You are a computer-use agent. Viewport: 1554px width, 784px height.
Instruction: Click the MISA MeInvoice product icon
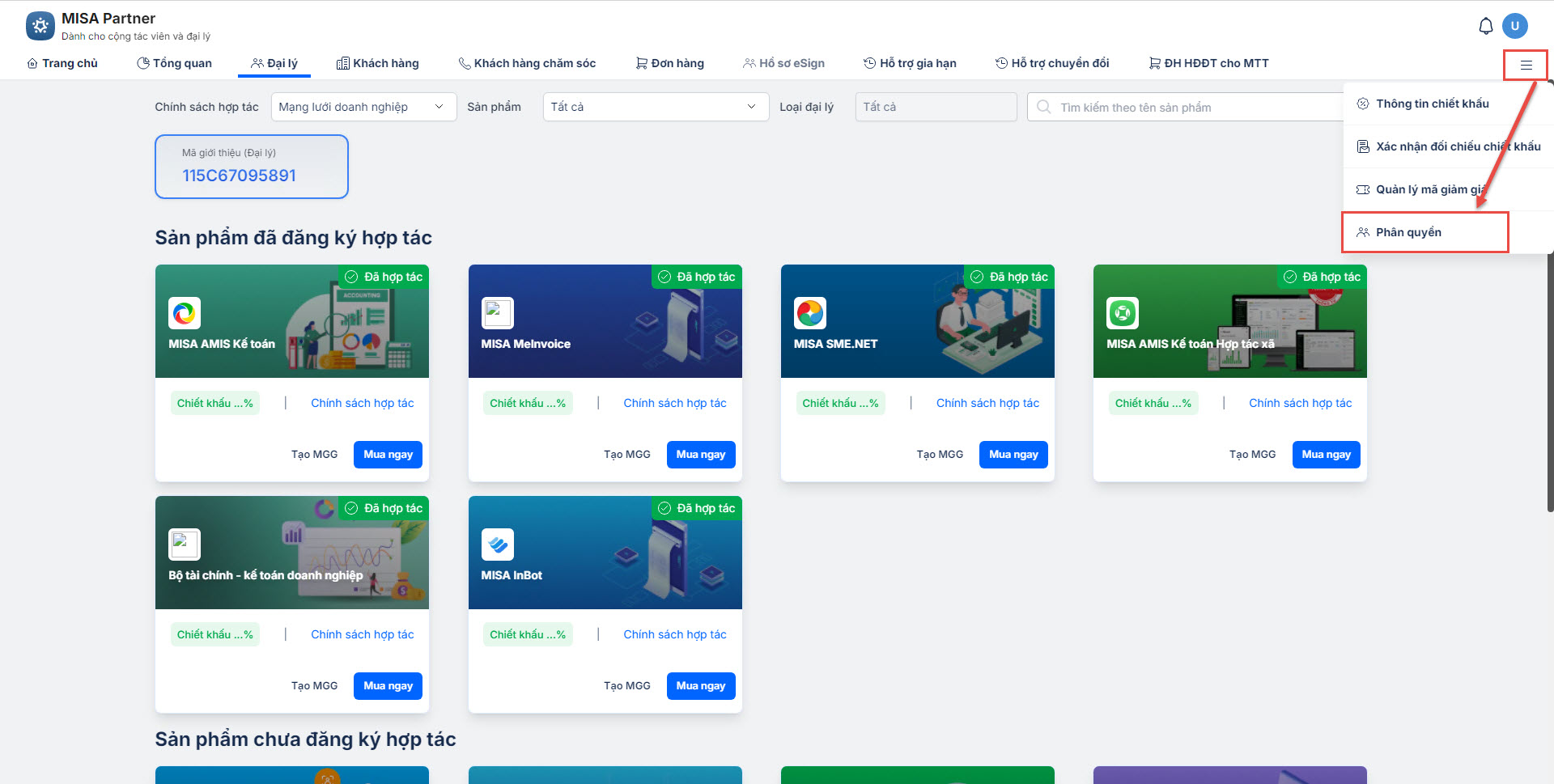pyautogui.click(x=498, y=313)
